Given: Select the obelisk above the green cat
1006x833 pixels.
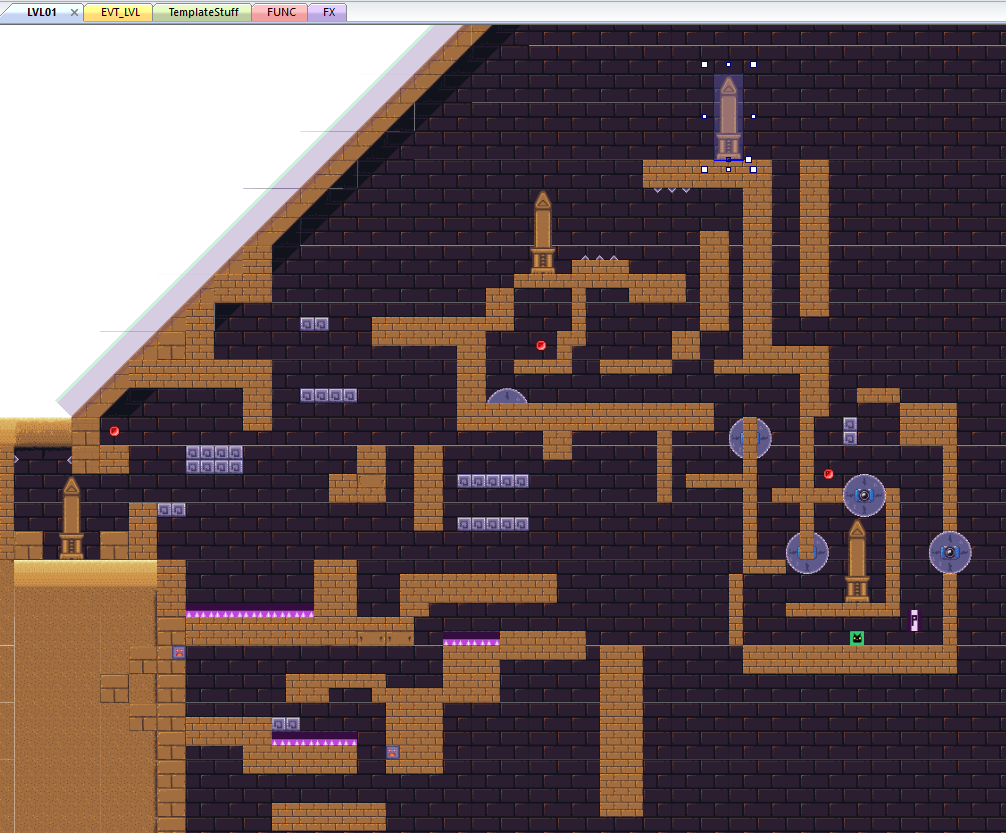Looking at the screenshot, I should 857,561.
